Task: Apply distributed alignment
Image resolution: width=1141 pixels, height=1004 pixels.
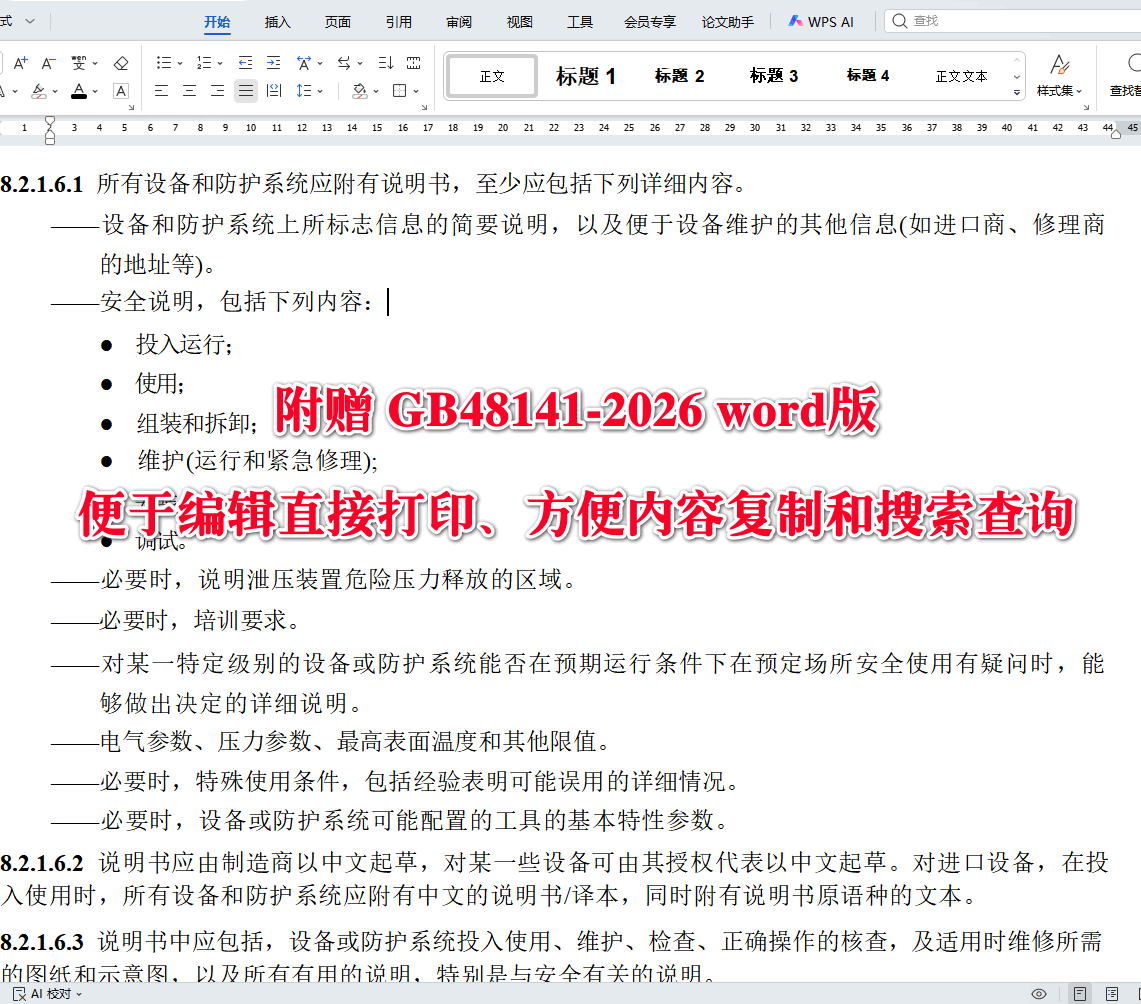Action: 274,91
